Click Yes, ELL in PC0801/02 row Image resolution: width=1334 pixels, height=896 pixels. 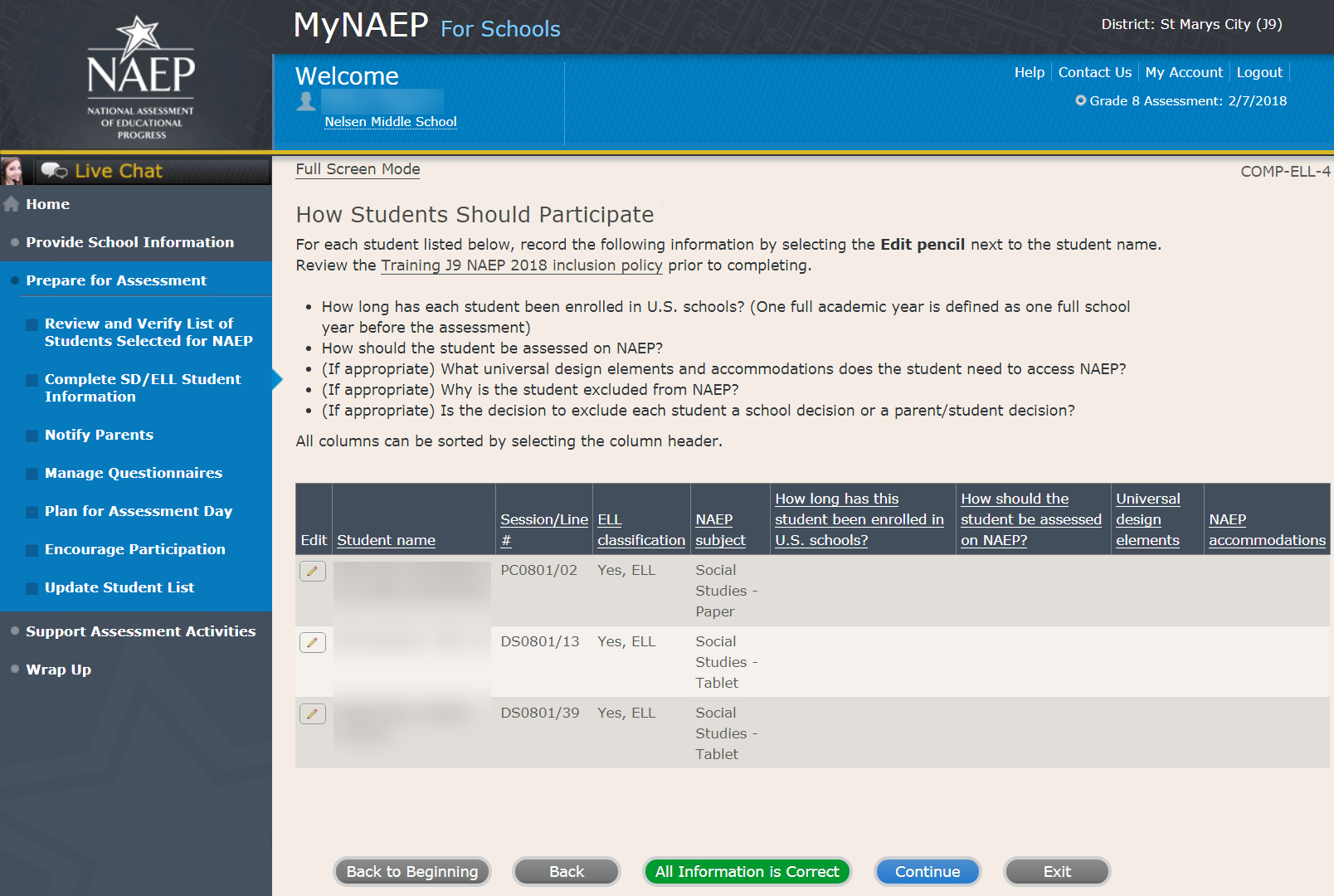[626, 571]
